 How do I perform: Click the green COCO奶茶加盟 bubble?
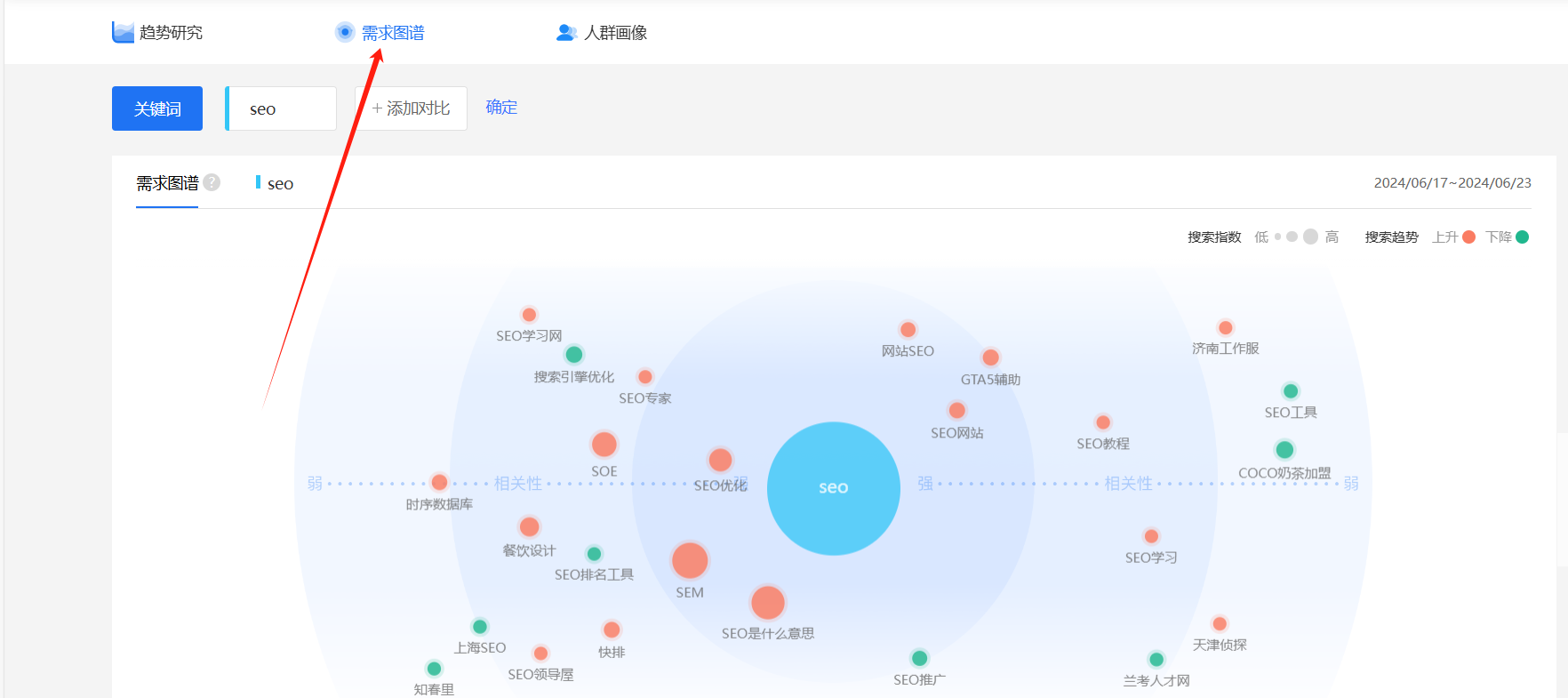pos(1284,450)
